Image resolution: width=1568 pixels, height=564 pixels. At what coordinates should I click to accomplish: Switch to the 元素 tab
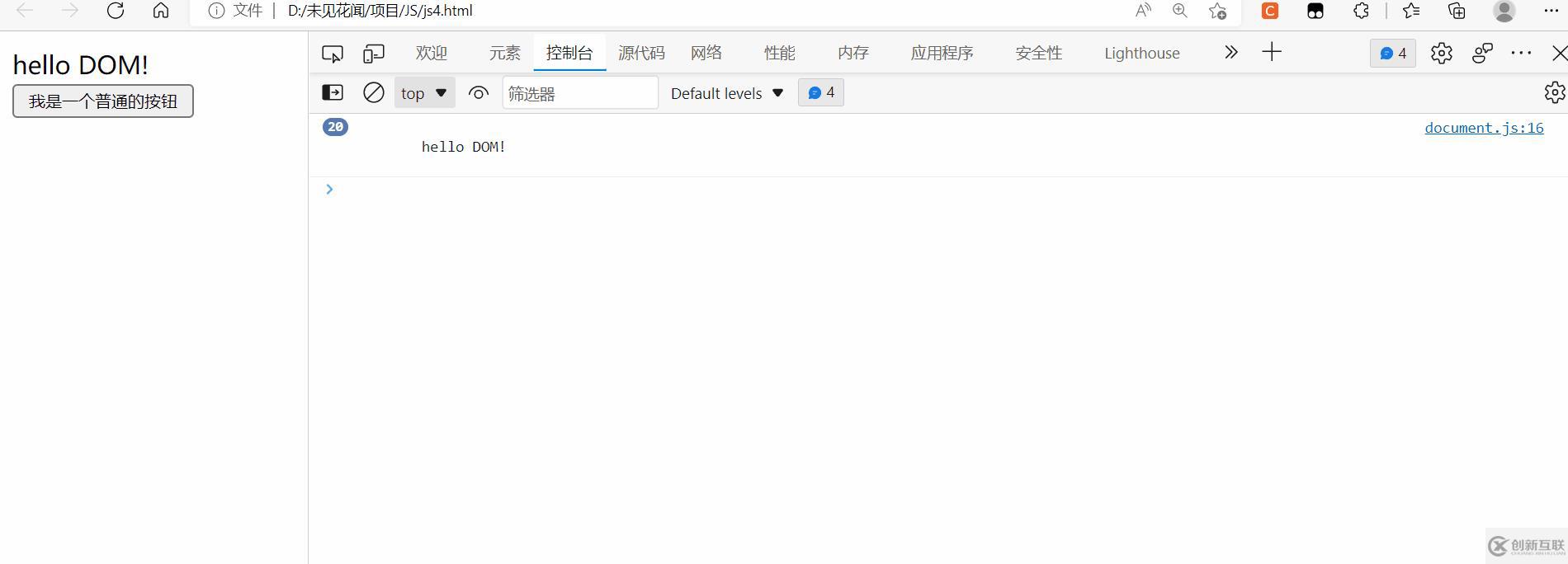point(505,53)
